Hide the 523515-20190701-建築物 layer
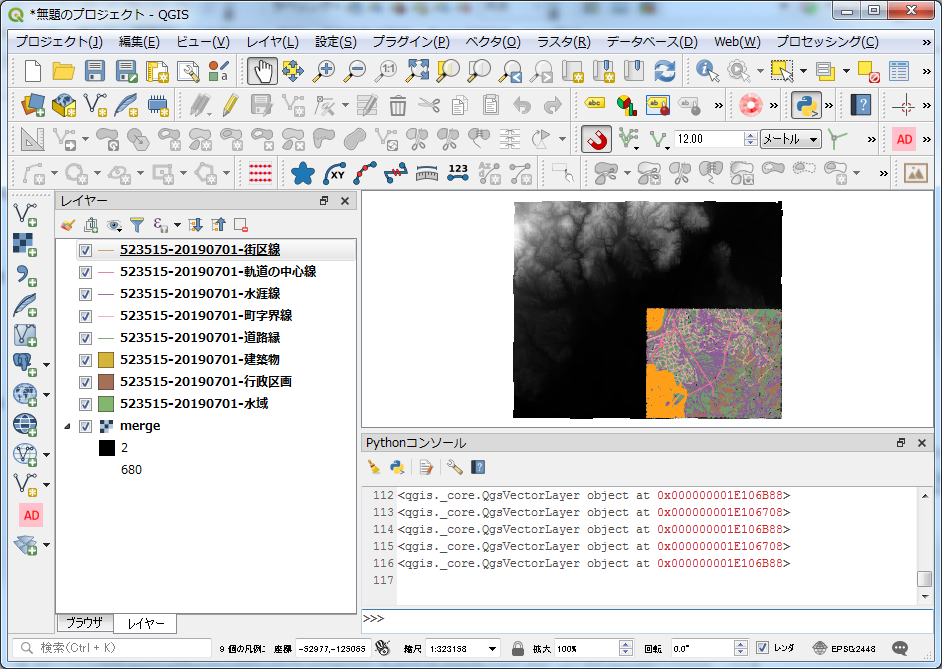This screenshot has width=942, height=669. point(85,358)
